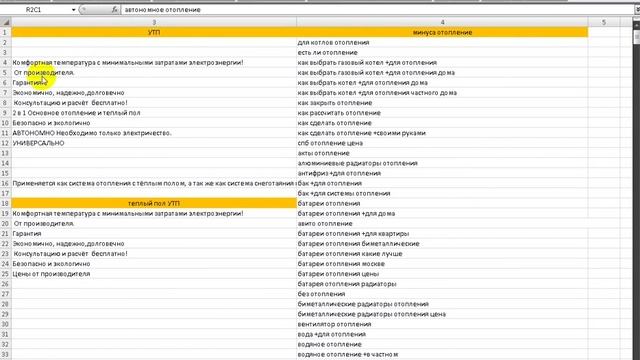The image size is (640, 360).
Task: Select column header 3
Action: [x=154, y=22]
